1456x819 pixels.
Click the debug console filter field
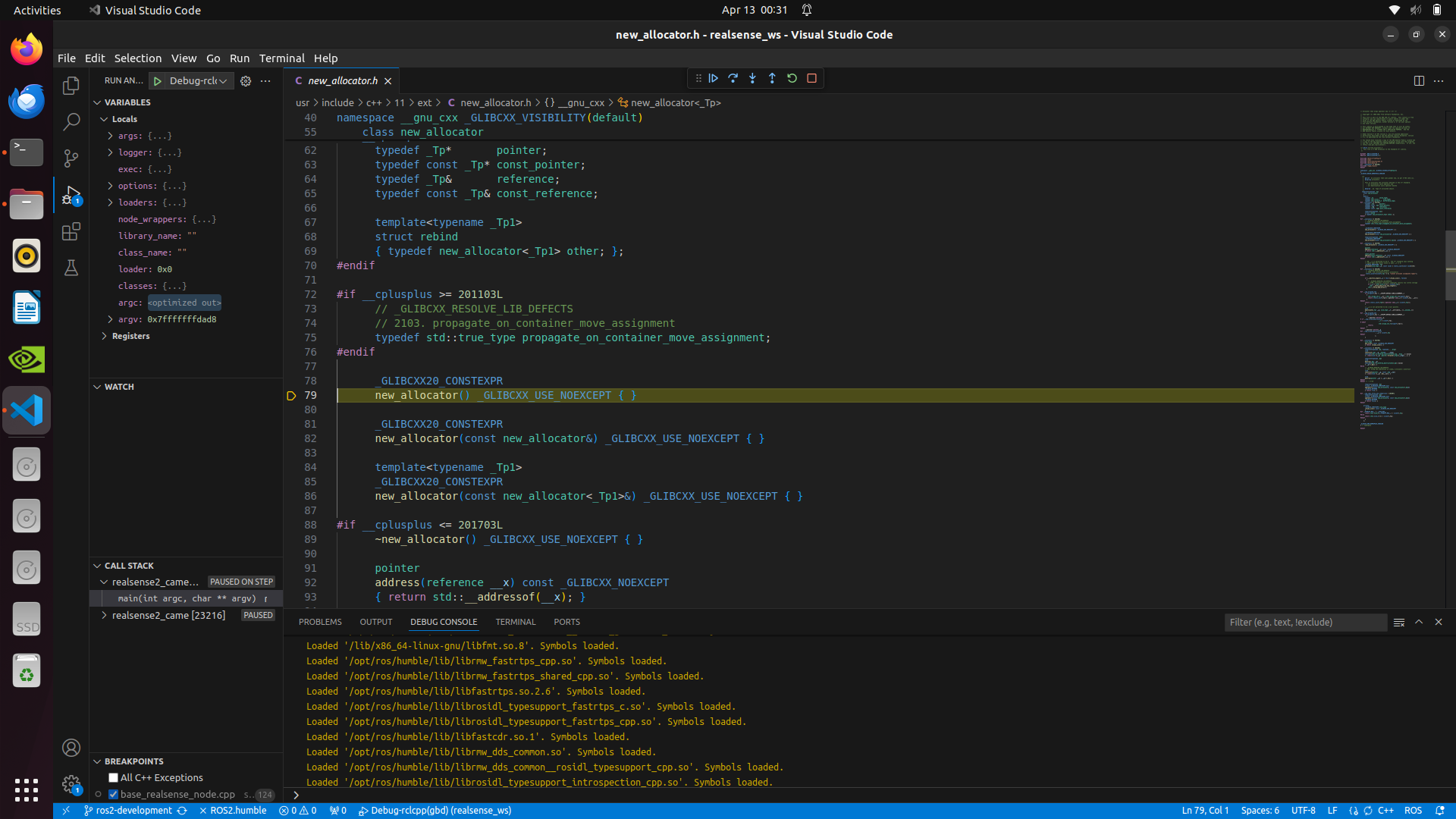pos(1306,622)
